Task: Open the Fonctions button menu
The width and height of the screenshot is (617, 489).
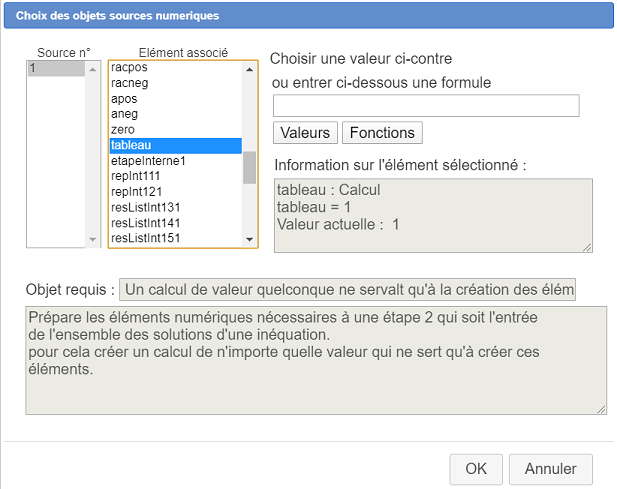Action: tap(382, 133)
